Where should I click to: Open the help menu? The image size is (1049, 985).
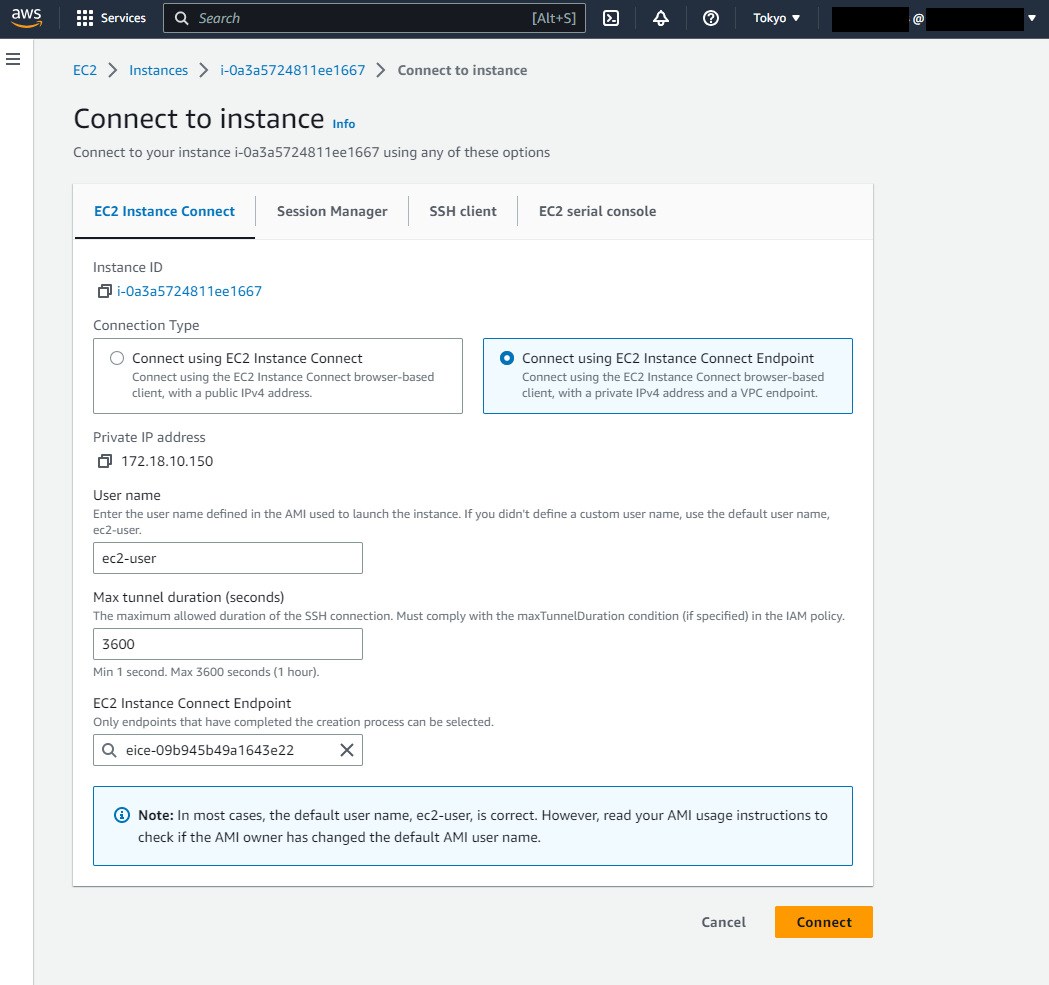coord(711,17)
